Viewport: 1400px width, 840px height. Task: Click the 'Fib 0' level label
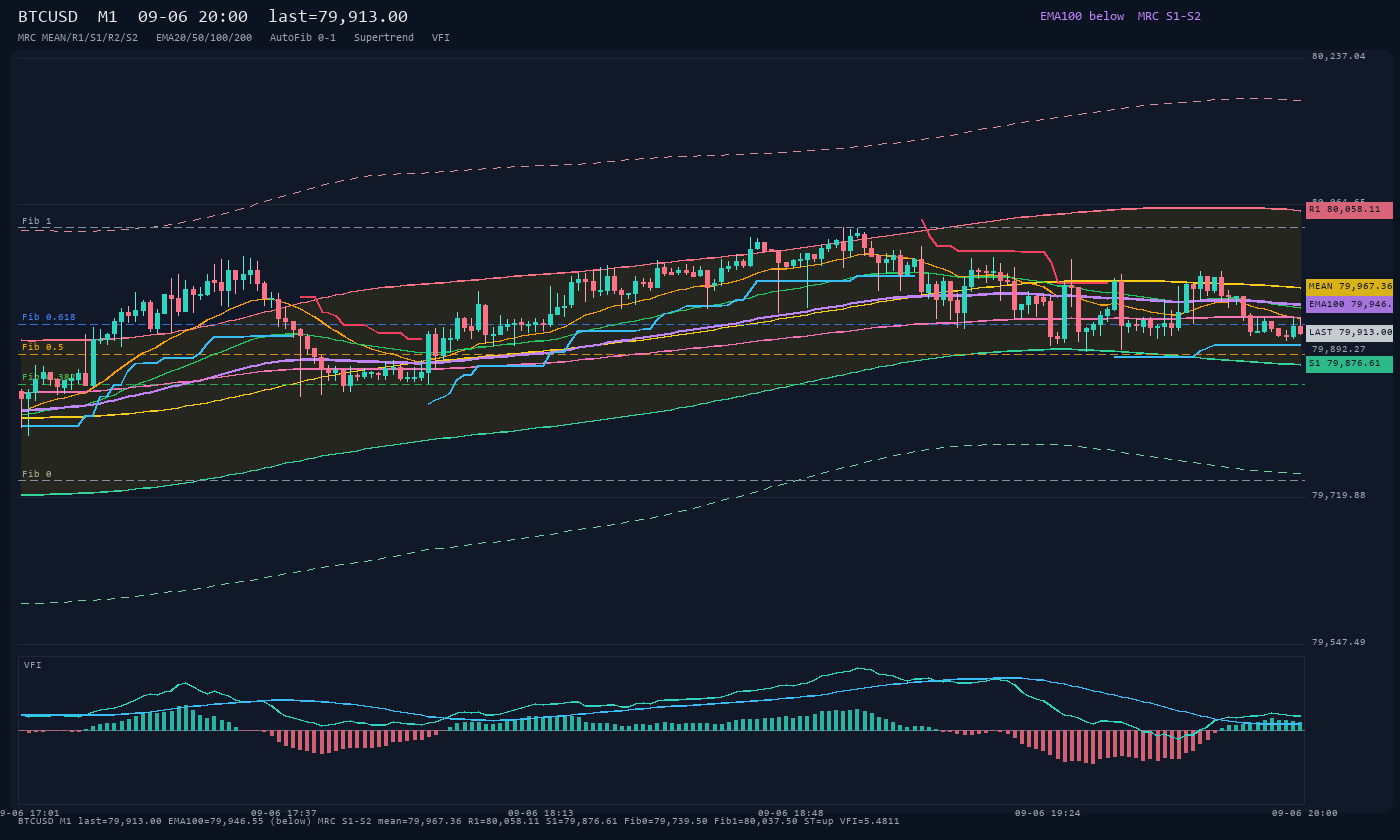tap(37, 474)
